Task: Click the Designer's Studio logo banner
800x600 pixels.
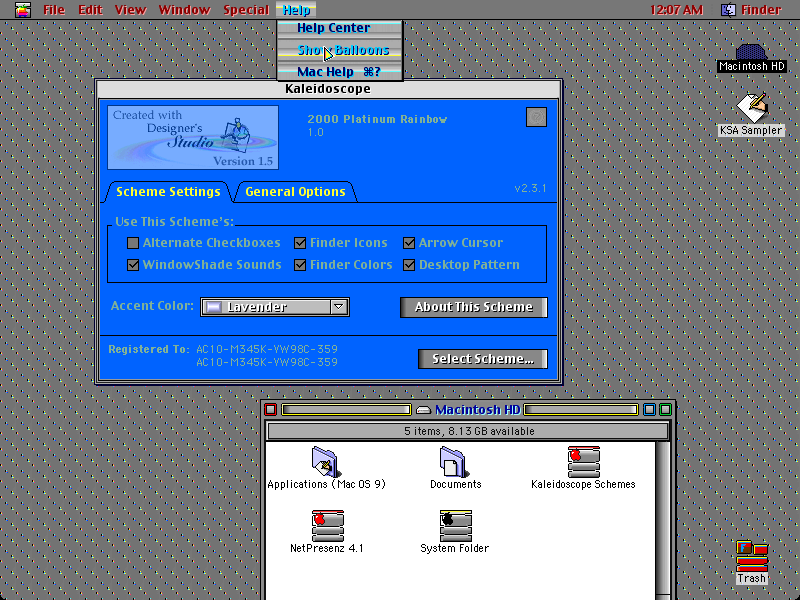Action: pos(193,137)
